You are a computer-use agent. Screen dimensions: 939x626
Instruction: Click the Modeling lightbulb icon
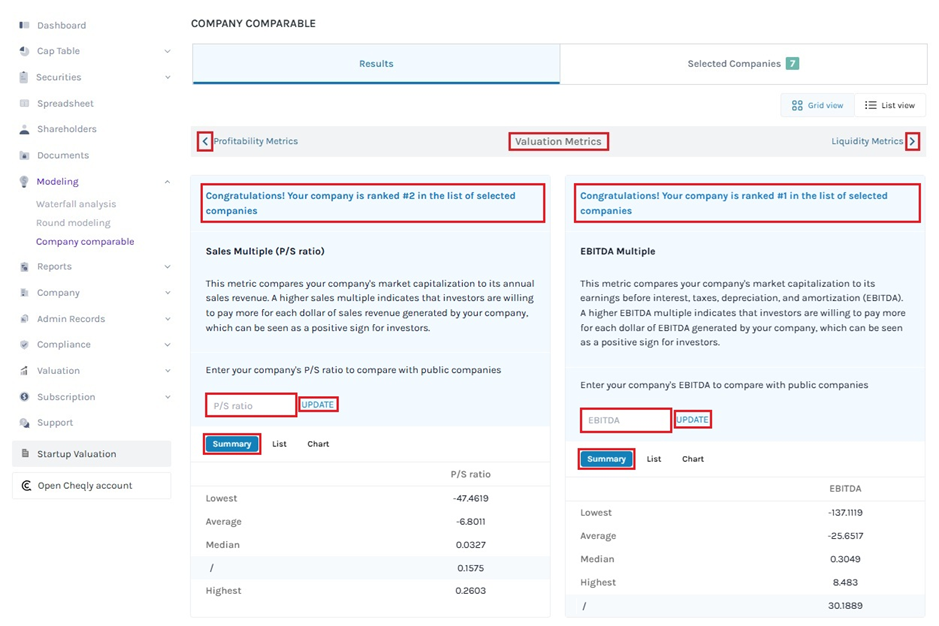tap(24, 182)
